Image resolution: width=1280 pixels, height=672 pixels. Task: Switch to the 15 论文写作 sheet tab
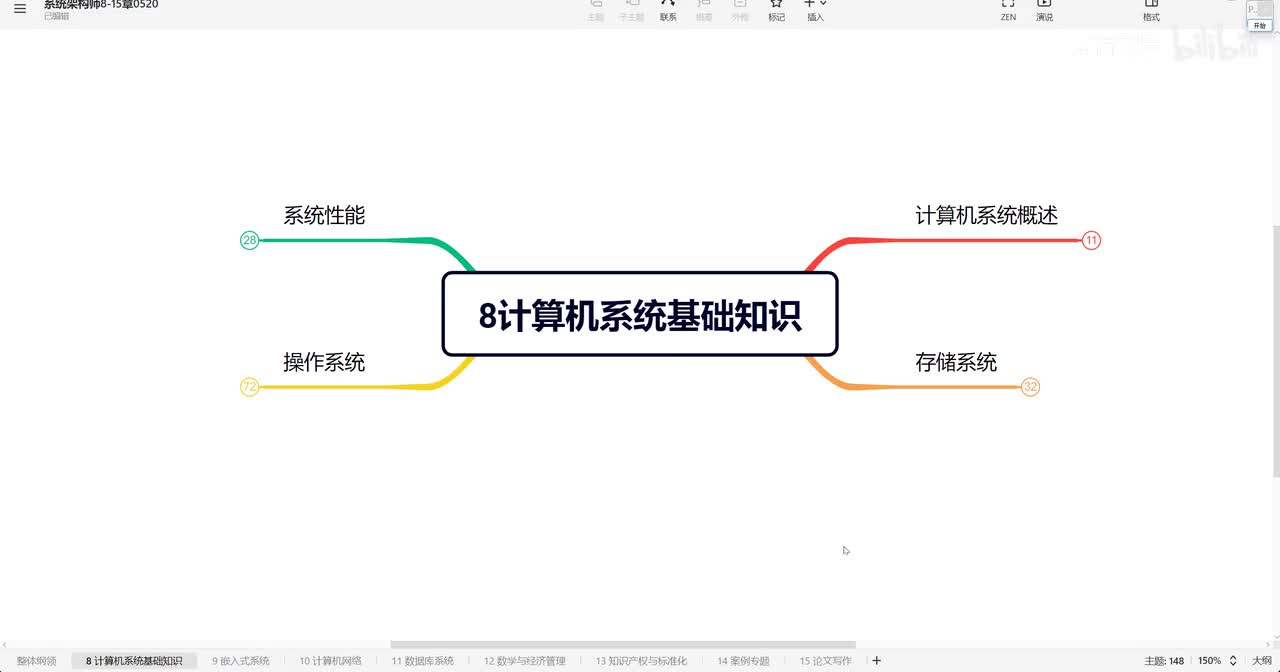pos(826,661)
